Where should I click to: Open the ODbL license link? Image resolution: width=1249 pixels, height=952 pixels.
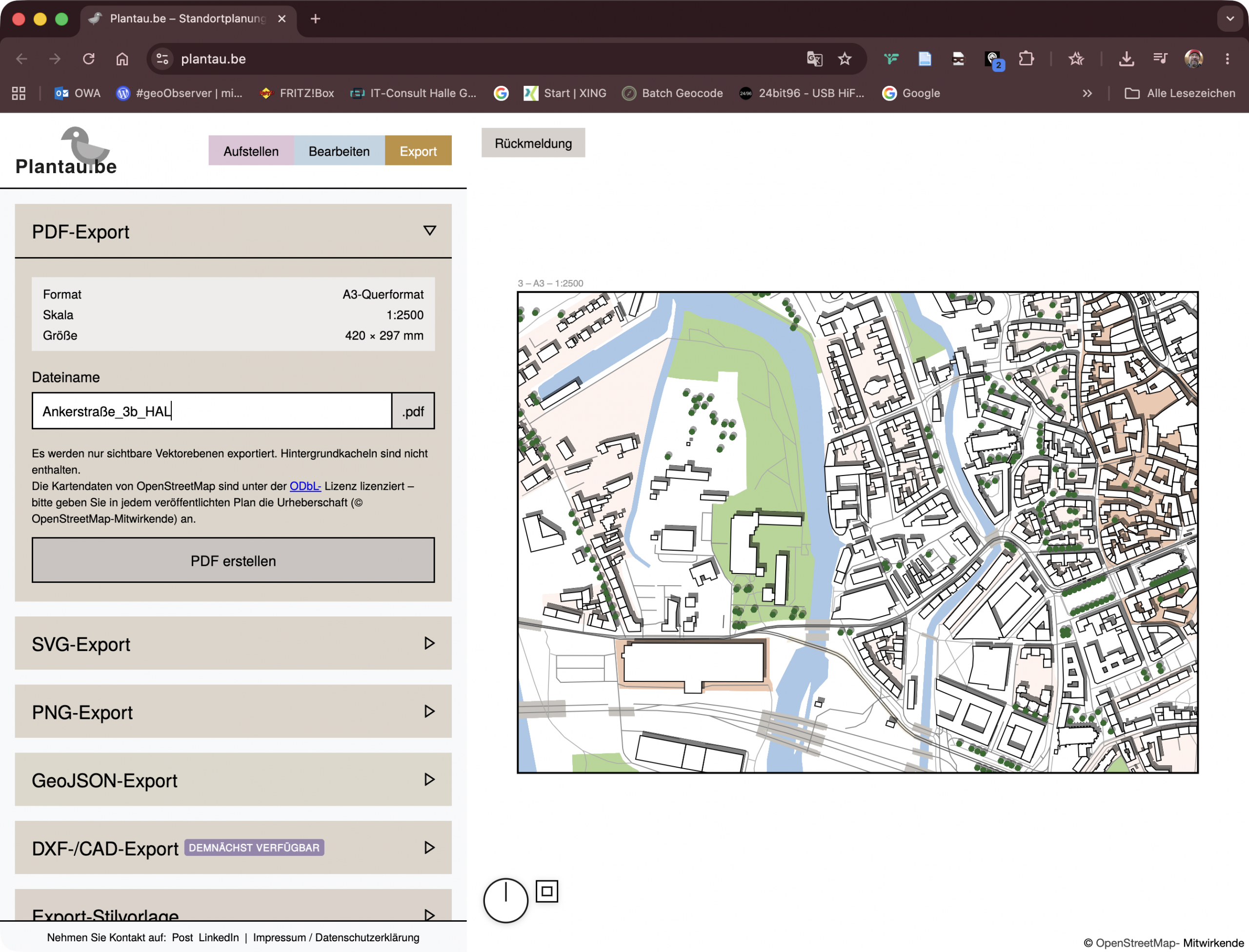305,486
